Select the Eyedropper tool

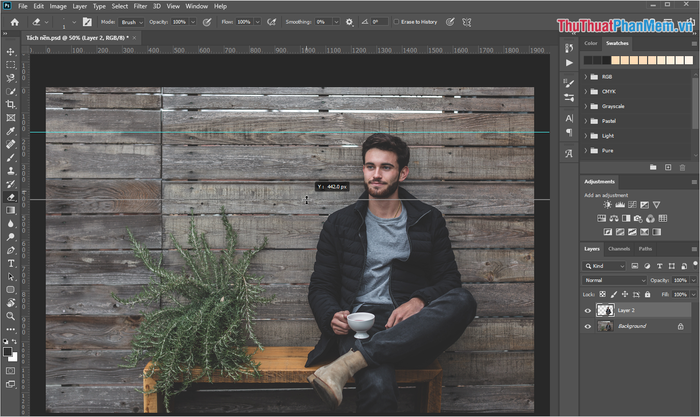click(11, 131)
